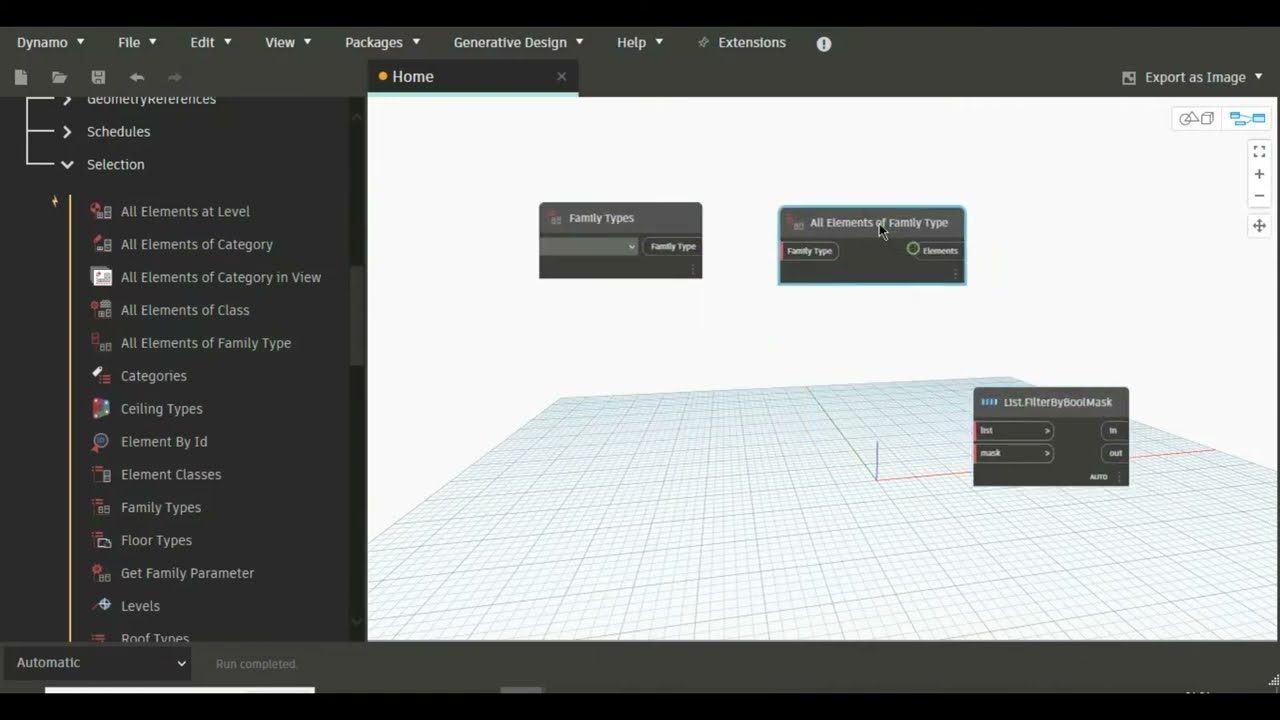This screenshot has height=720, width=1280.
Task: Open the View menu
Action: (288, 42)
